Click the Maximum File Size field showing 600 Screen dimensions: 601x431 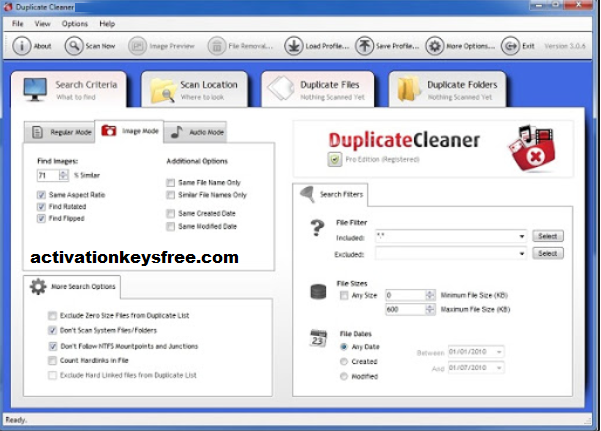406,309
